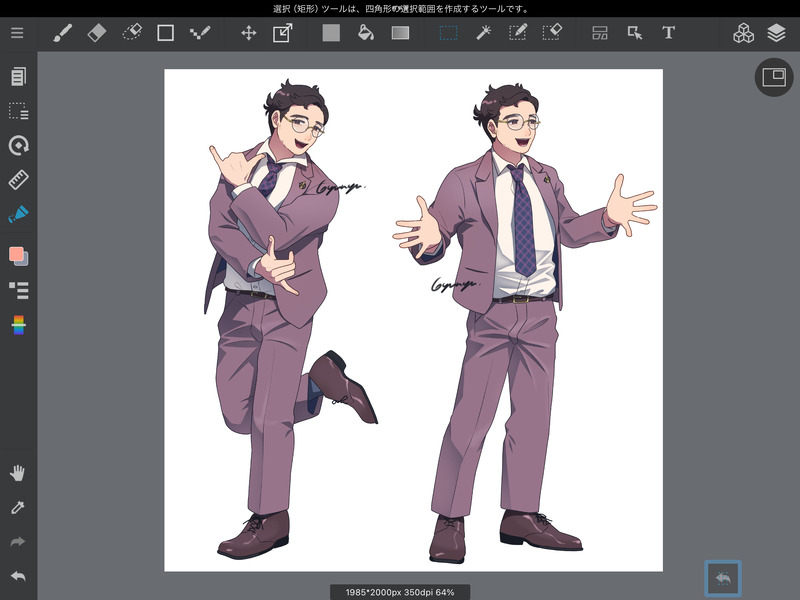The height and width of the screenshot is (600, 800).
Task: Toggle the brush pen panel
Action: point(18,214)
